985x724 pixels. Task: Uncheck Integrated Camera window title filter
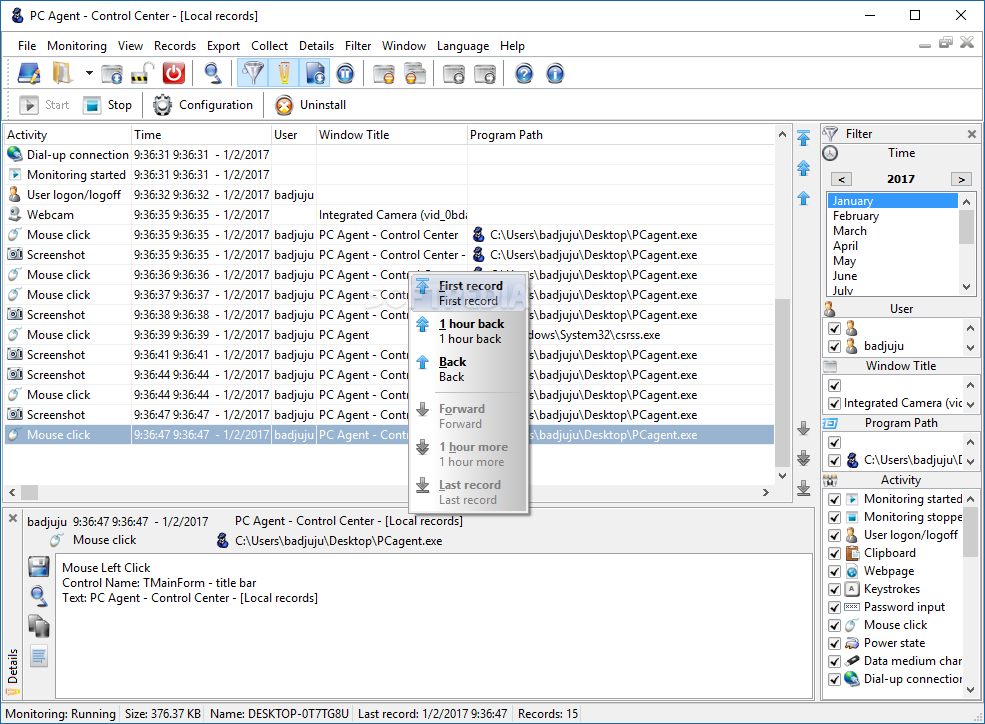click(x=834, y=403)
